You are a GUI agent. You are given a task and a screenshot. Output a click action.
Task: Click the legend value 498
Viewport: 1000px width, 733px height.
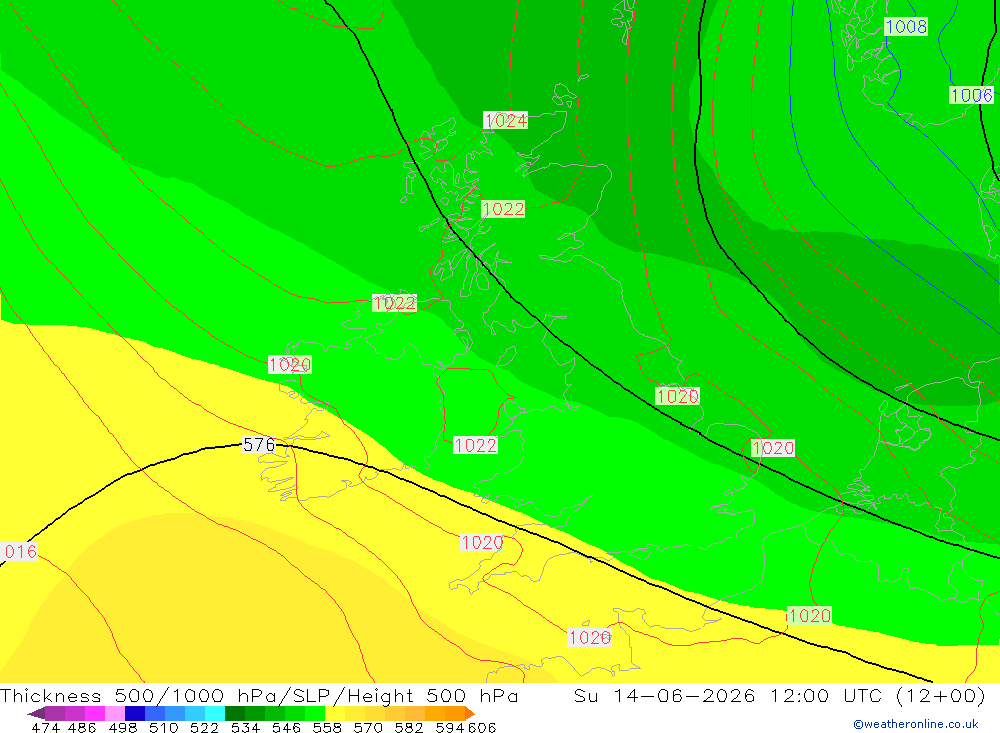123,727
